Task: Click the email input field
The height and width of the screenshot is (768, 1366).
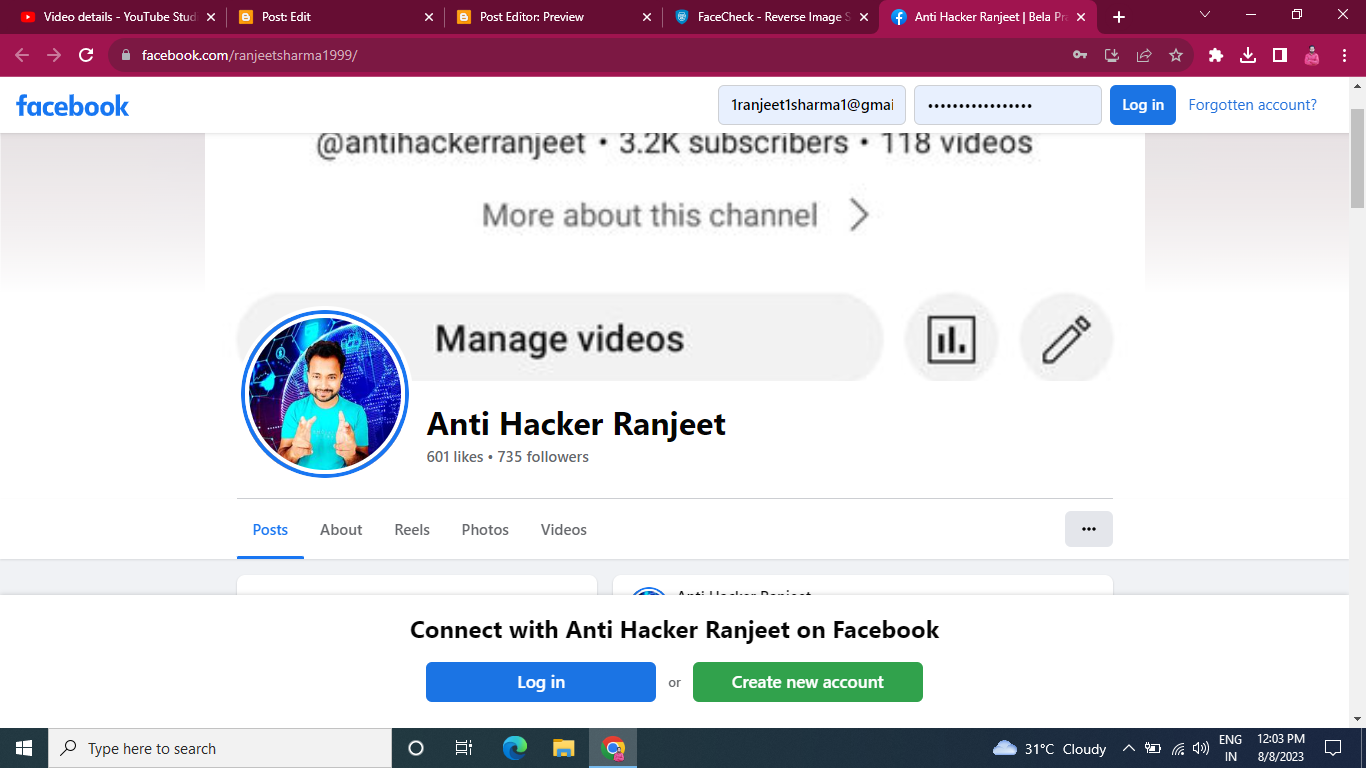Action: [812, 105]
